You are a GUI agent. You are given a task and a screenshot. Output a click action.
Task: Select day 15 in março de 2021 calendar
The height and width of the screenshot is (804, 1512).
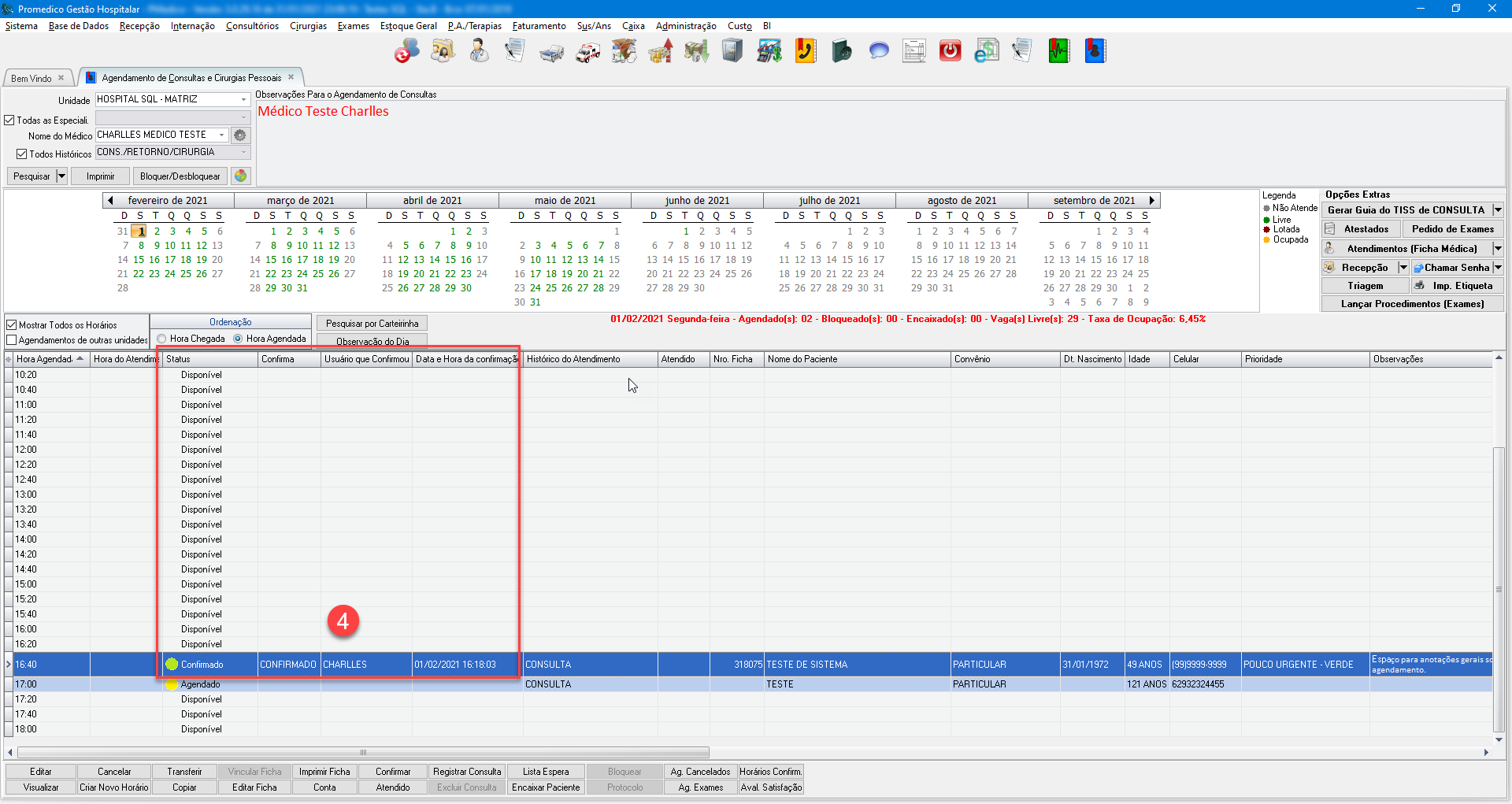click(271, 260)
